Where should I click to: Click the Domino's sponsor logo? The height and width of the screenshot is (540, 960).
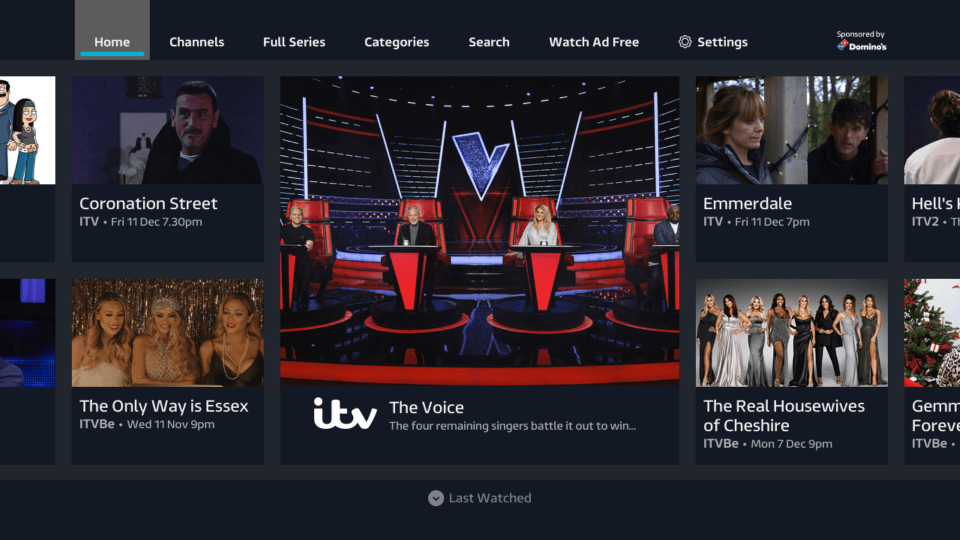coord(862,46)
